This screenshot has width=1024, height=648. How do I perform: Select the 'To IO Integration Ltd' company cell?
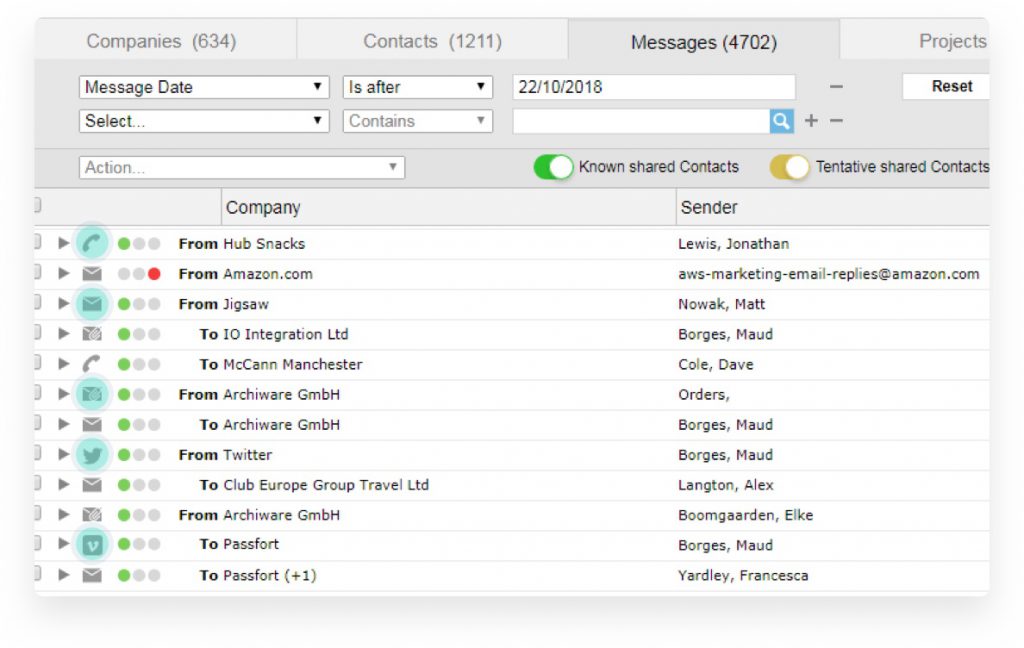pyautogui.click(x=274, y=334)
